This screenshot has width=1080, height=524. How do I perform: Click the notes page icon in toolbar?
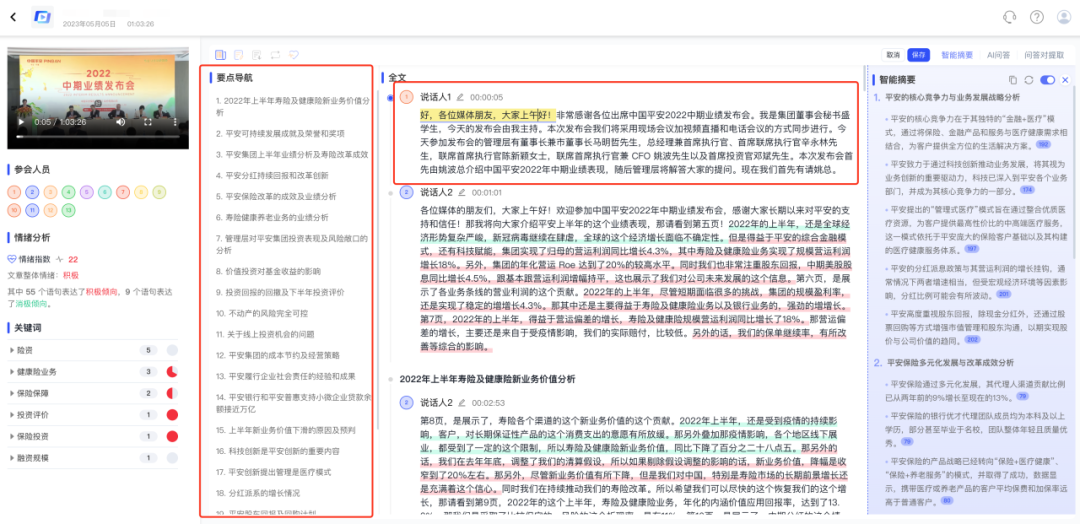(x=238, y=54)
